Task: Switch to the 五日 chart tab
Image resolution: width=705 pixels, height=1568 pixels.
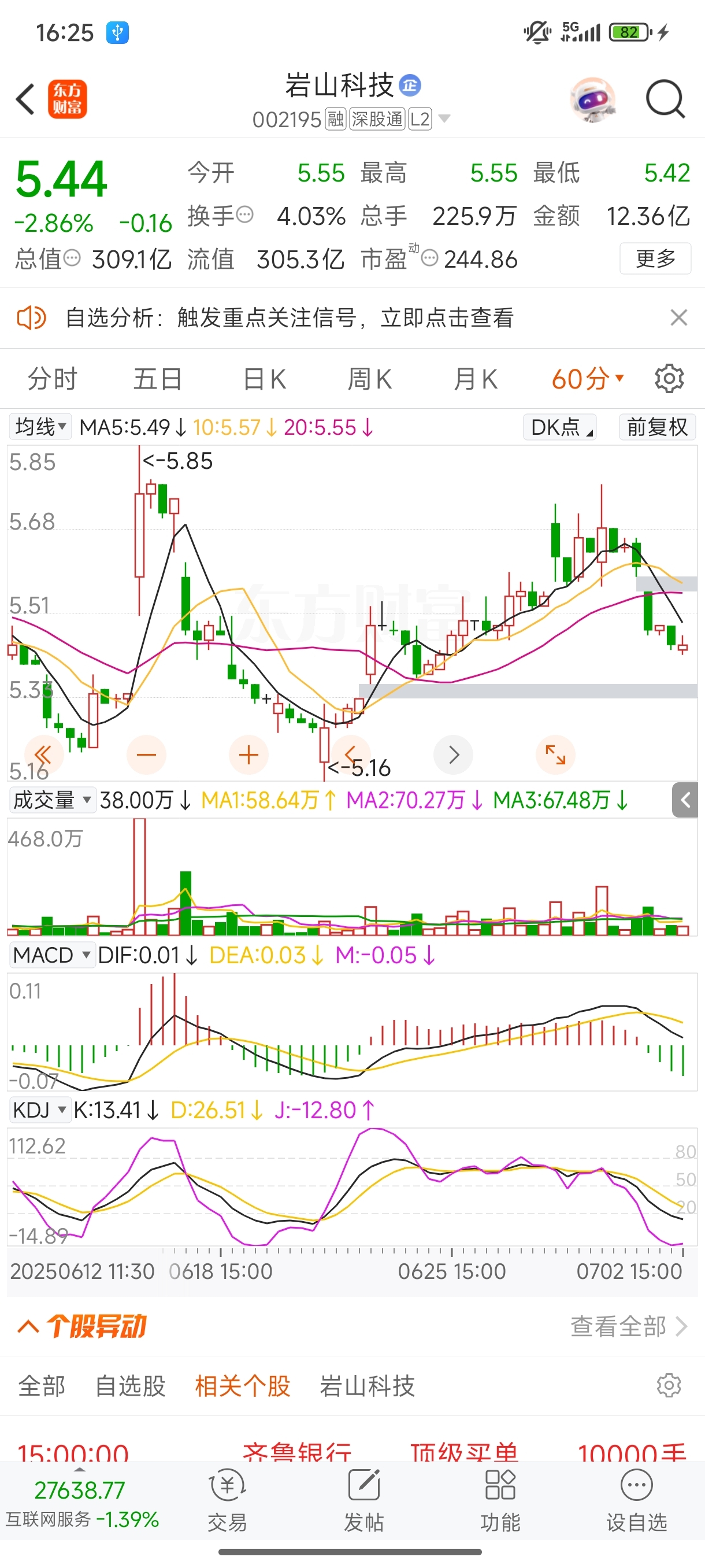Action: click(158, 379)
